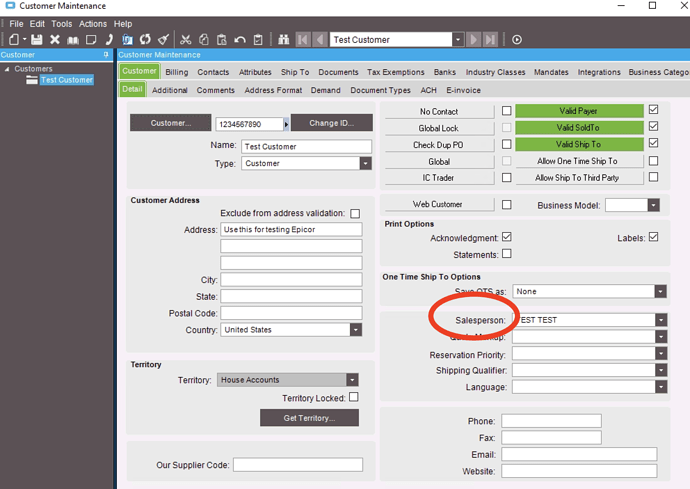This screenshot has width=690, height=489.
Task: Click the clipboard checklist toolbar icon
Action: click(258, 40)
